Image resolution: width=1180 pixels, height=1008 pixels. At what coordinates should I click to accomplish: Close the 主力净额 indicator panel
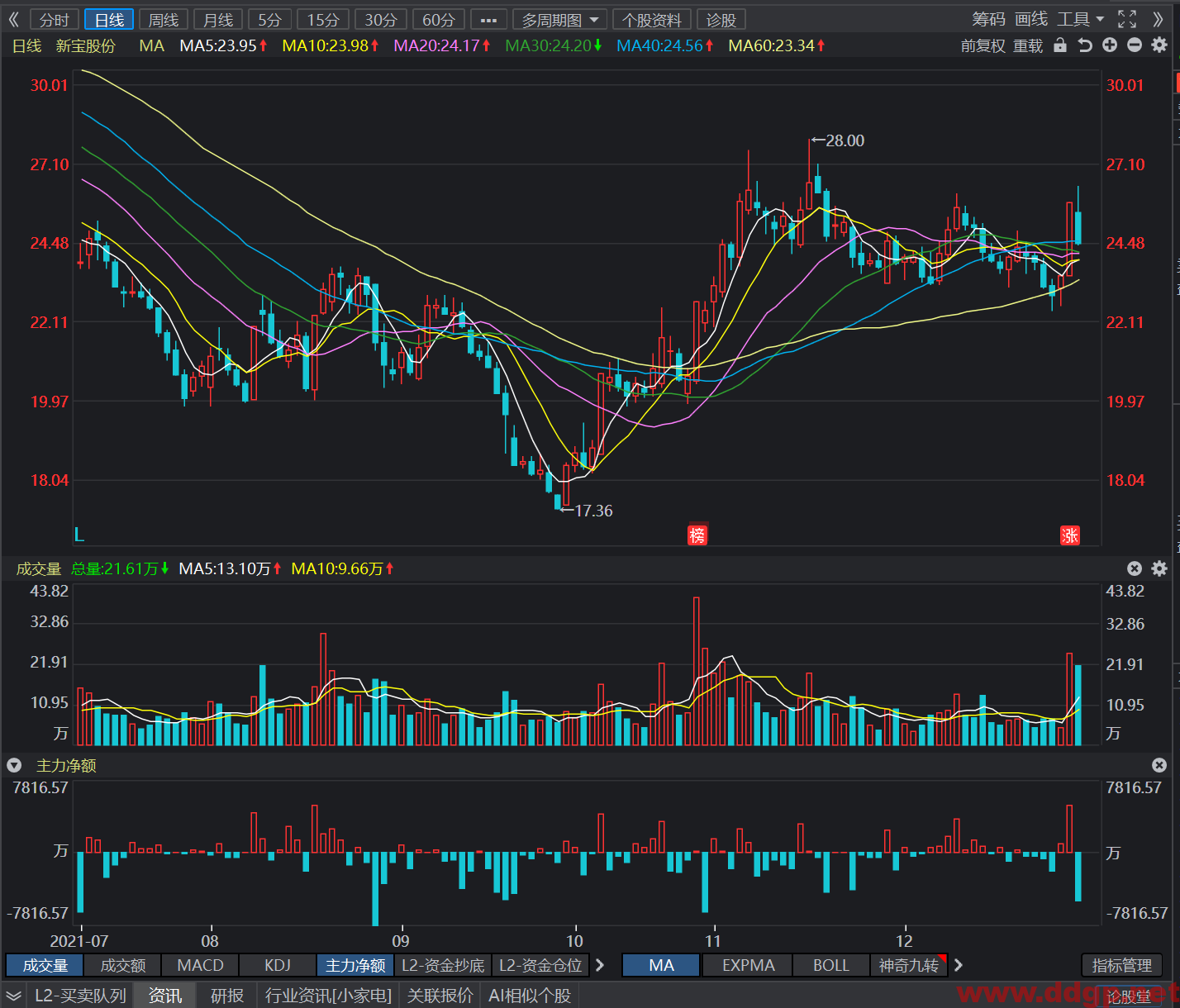tap(1159, 766)
